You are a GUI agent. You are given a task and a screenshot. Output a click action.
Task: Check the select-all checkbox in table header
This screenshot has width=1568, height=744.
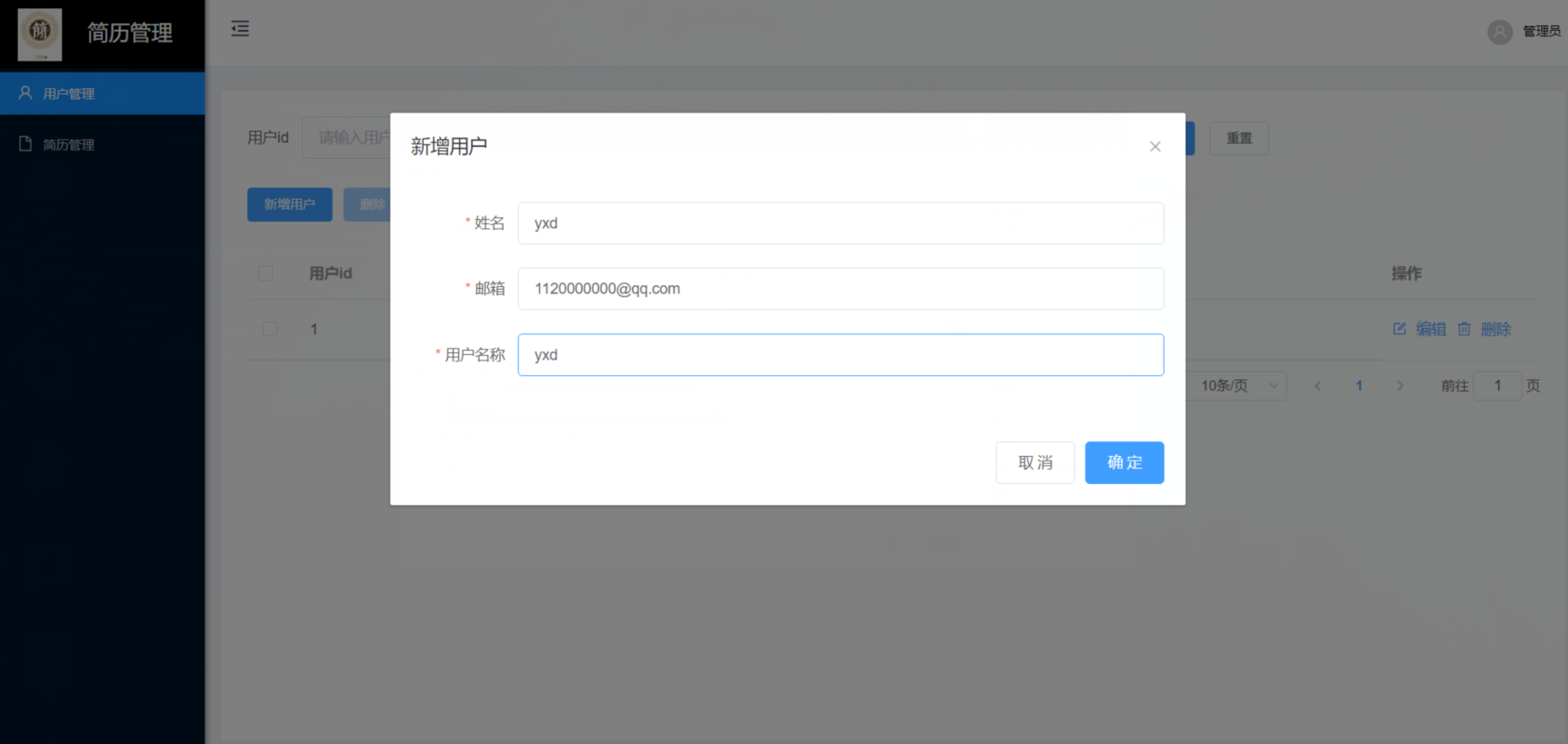coord(266,273)
